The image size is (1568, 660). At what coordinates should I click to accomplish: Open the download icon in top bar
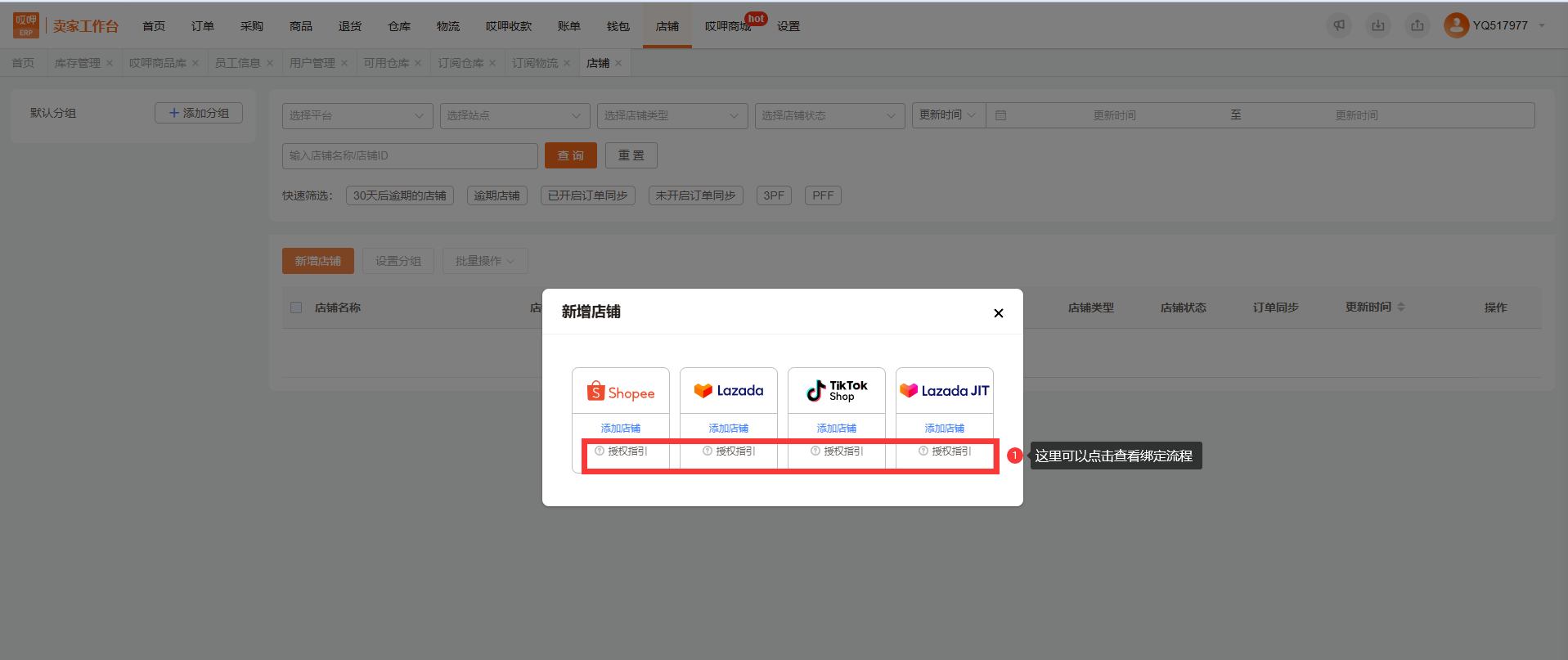(x=1378, y=25)
